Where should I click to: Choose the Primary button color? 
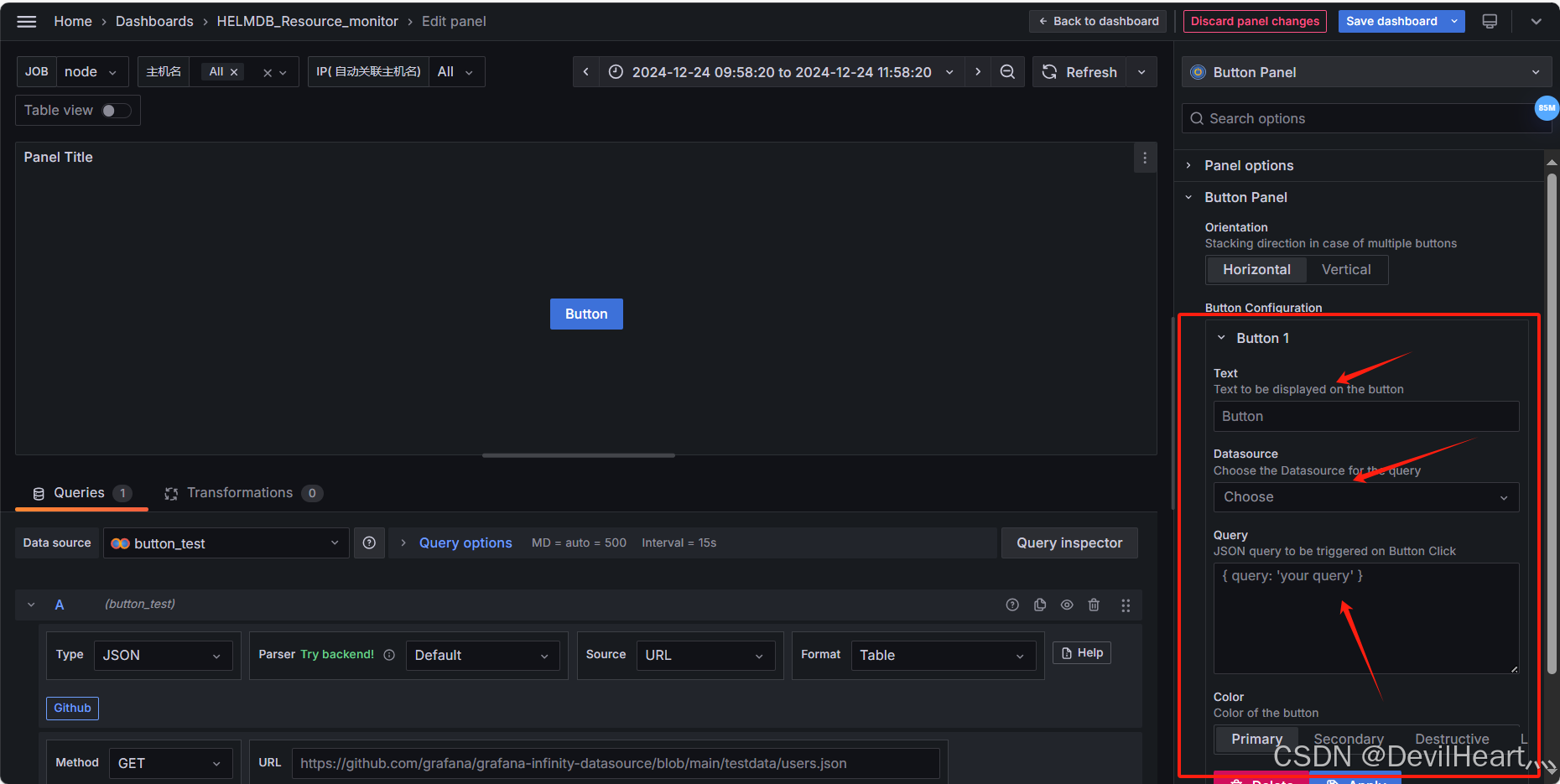coord(1256,739)
